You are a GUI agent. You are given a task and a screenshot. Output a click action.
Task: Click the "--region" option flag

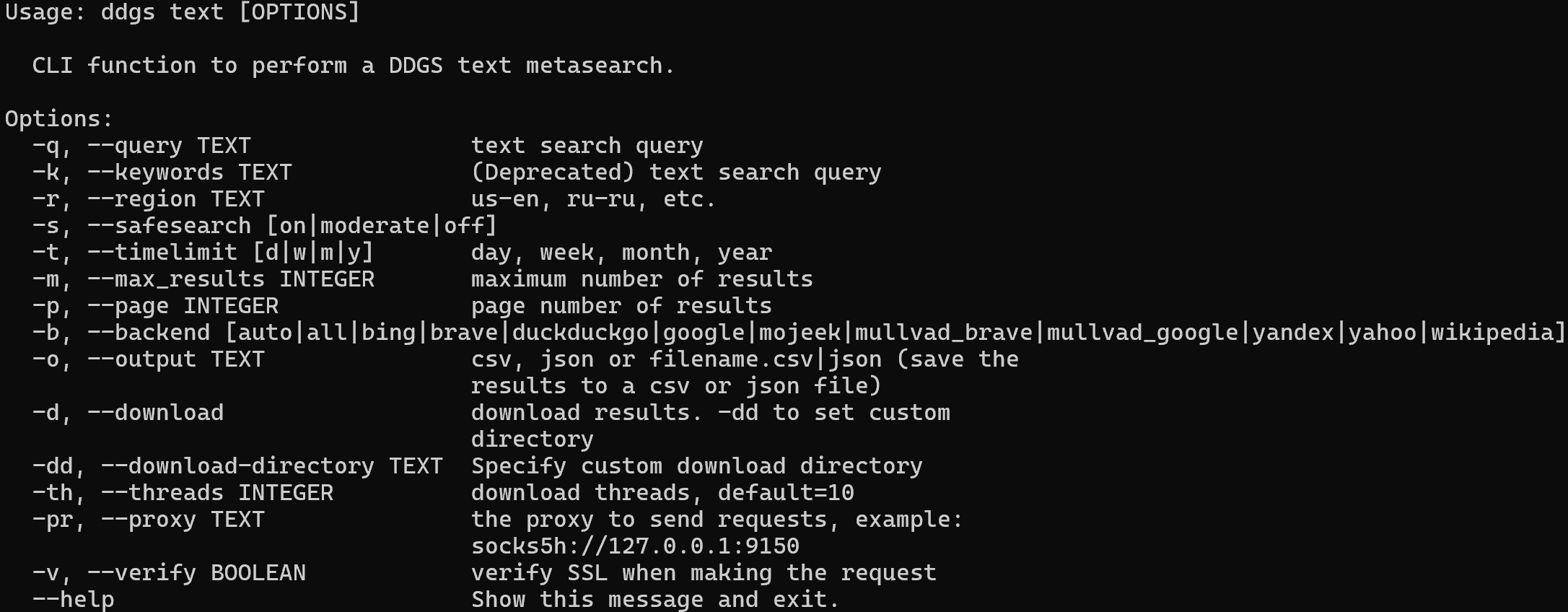coord(141,199)
